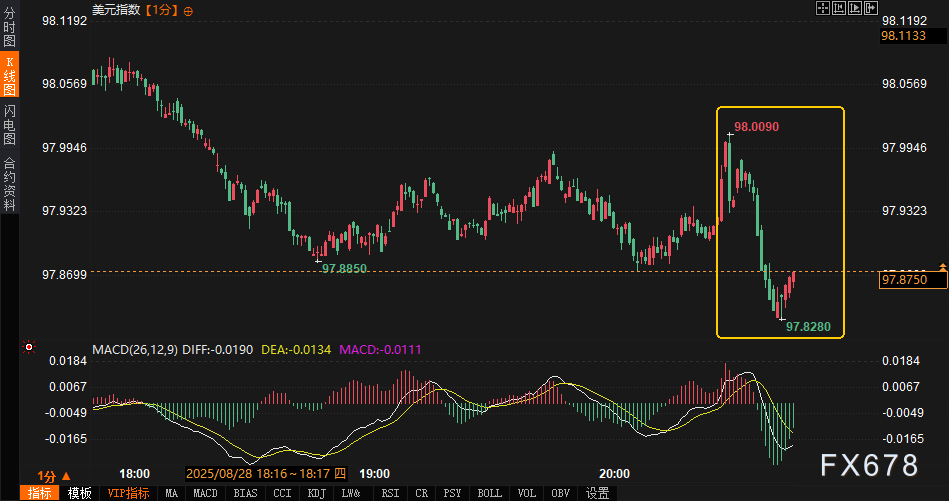The image size is (949, 501).
Task: Switch to the 模板 tab
Action: [x=80, y=493]
